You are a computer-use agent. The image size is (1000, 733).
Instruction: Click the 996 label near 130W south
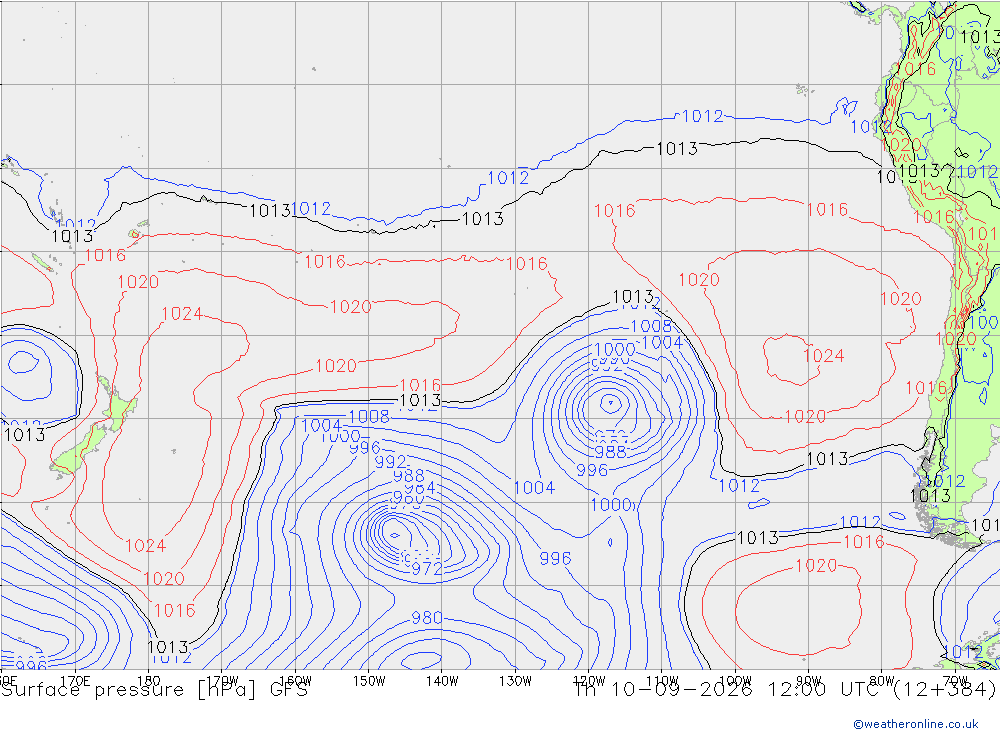point(555,558)
